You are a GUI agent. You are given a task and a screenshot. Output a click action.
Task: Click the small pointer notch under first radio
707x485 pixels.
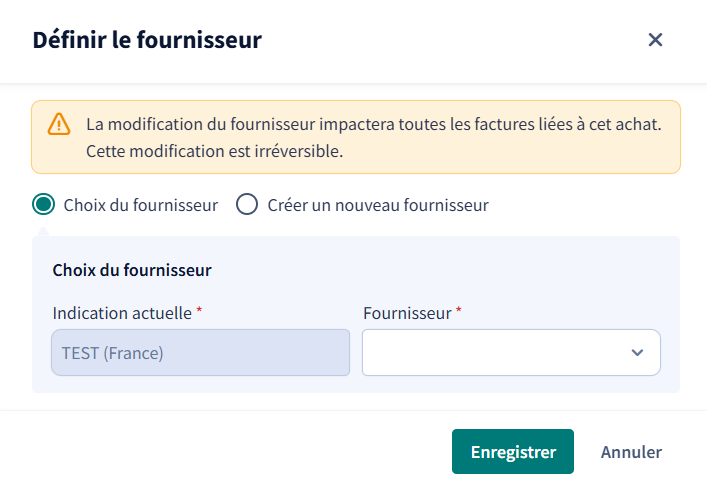click(x=43, y=232)
